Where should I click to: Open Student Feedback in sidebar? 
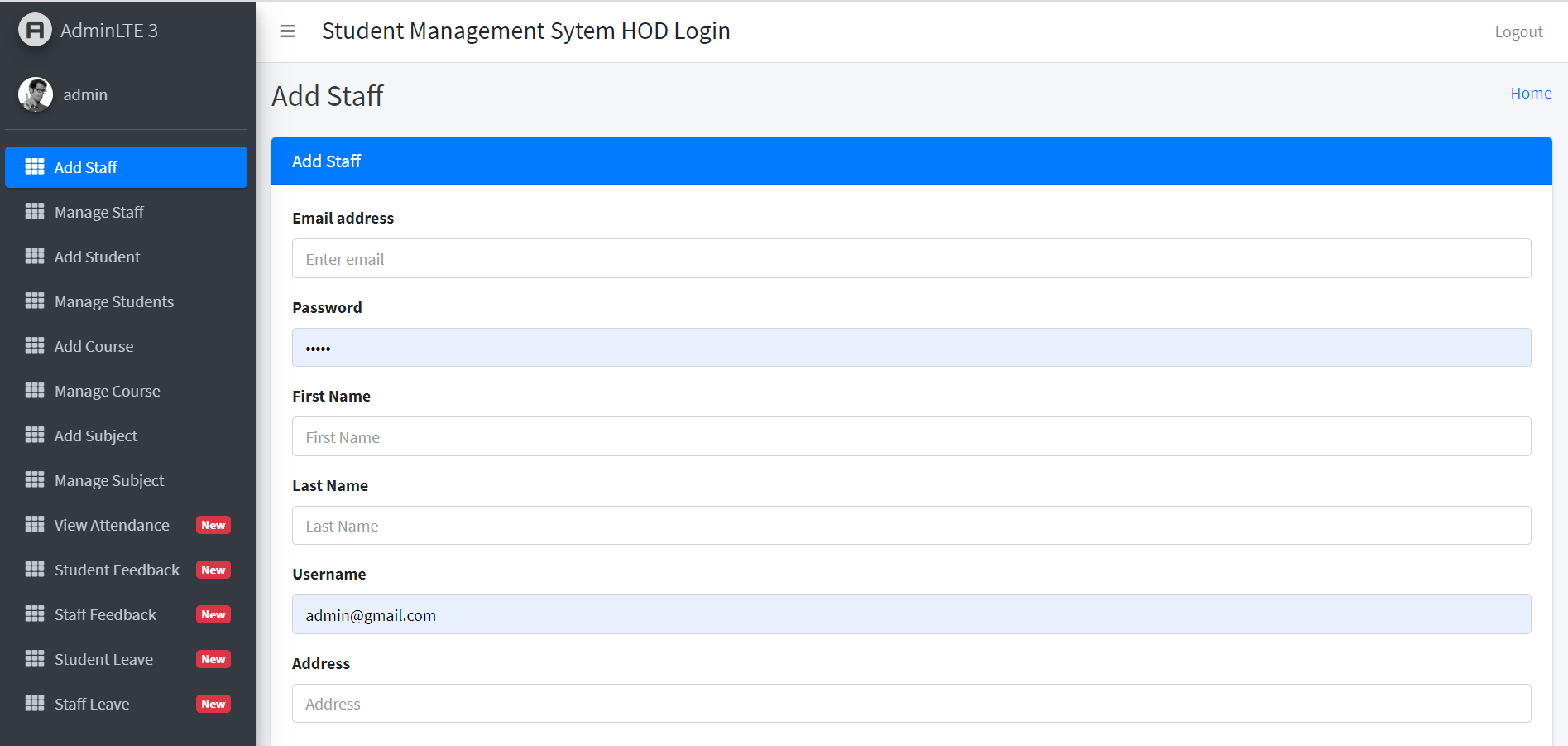coord(126,570)
